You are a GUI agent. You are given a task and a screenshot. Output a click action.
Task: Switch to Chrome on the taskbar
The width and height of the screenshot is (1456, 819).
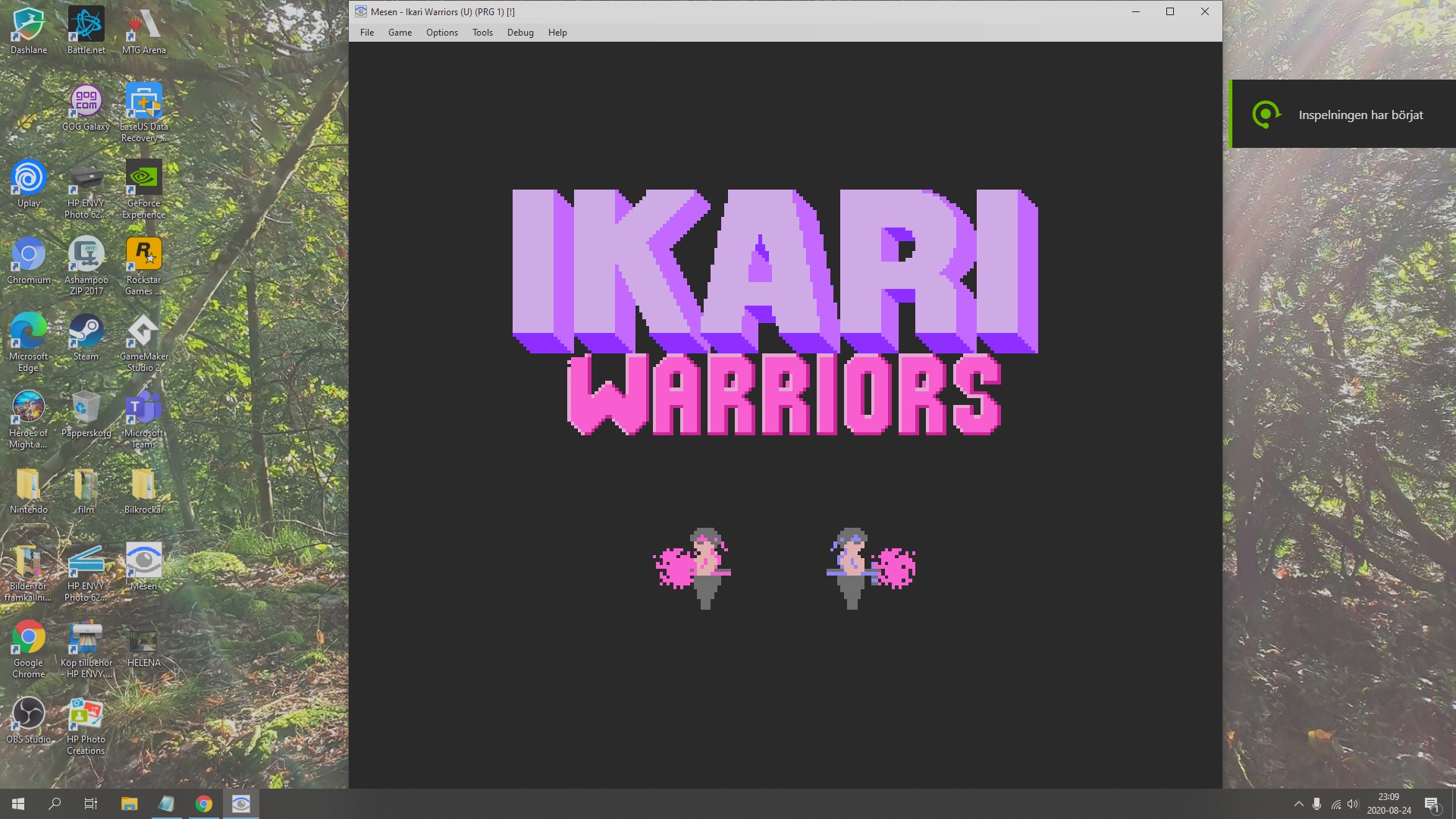click(204, 804)
